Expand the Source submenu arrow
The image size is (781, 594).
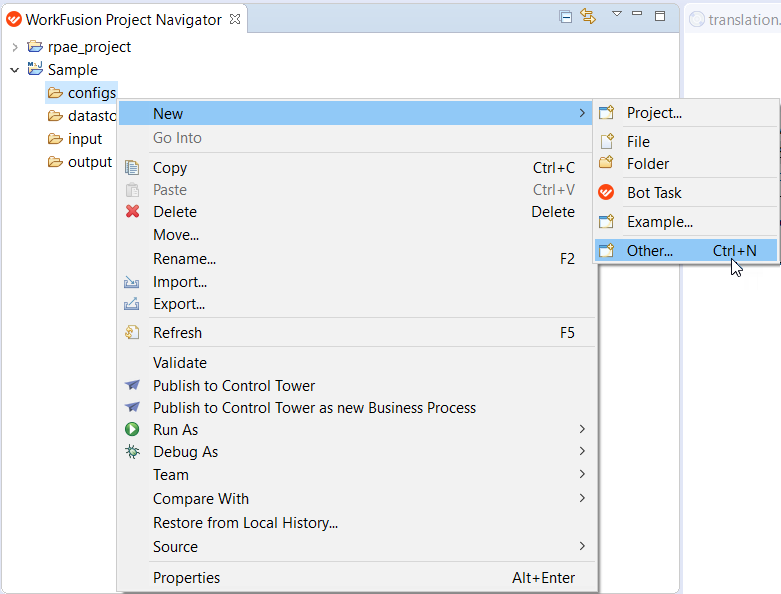(582, 546)
